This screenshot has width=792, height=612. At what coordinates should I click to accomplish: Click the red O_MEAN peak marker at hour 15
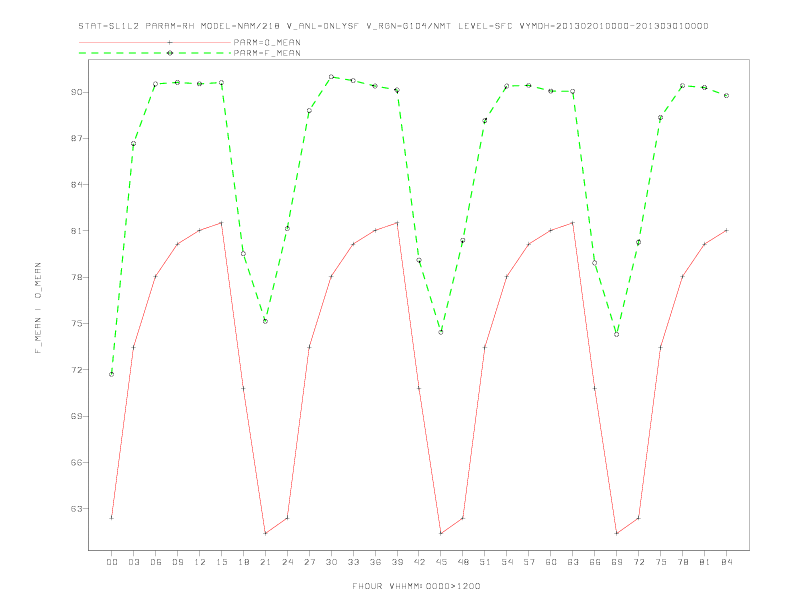[221, 223]
